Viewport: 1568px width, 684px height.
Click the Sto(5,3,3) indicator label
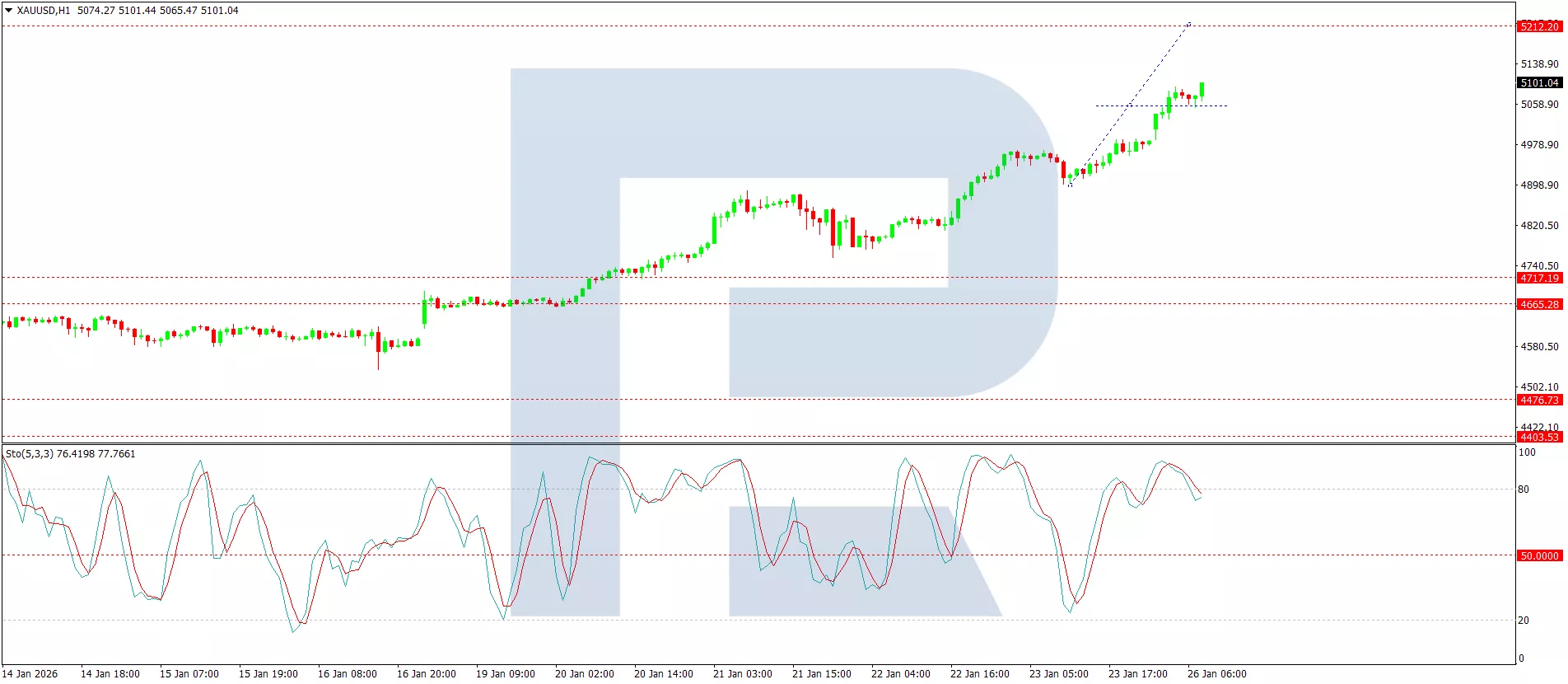coord(70,454)
